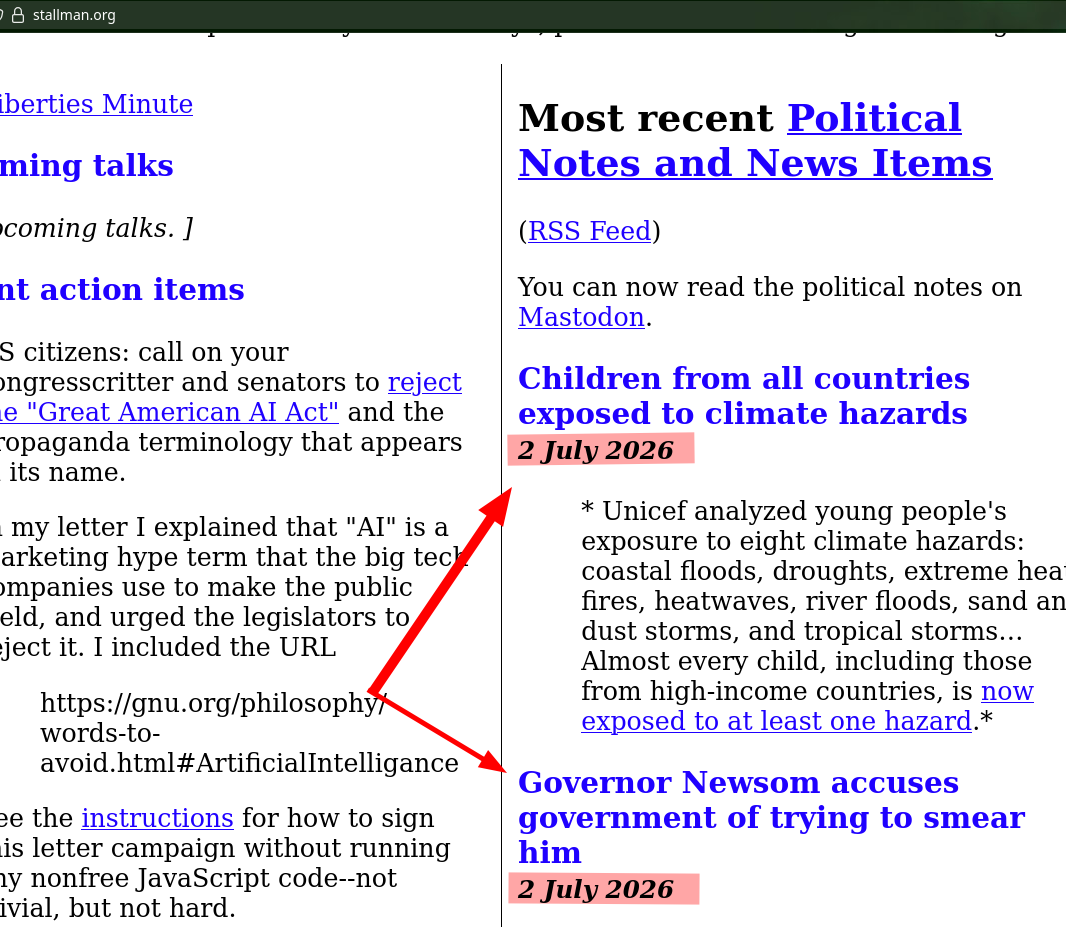Select the stallman.org address text
This screenshot has height=927, width=1066.
pos(74,15)
